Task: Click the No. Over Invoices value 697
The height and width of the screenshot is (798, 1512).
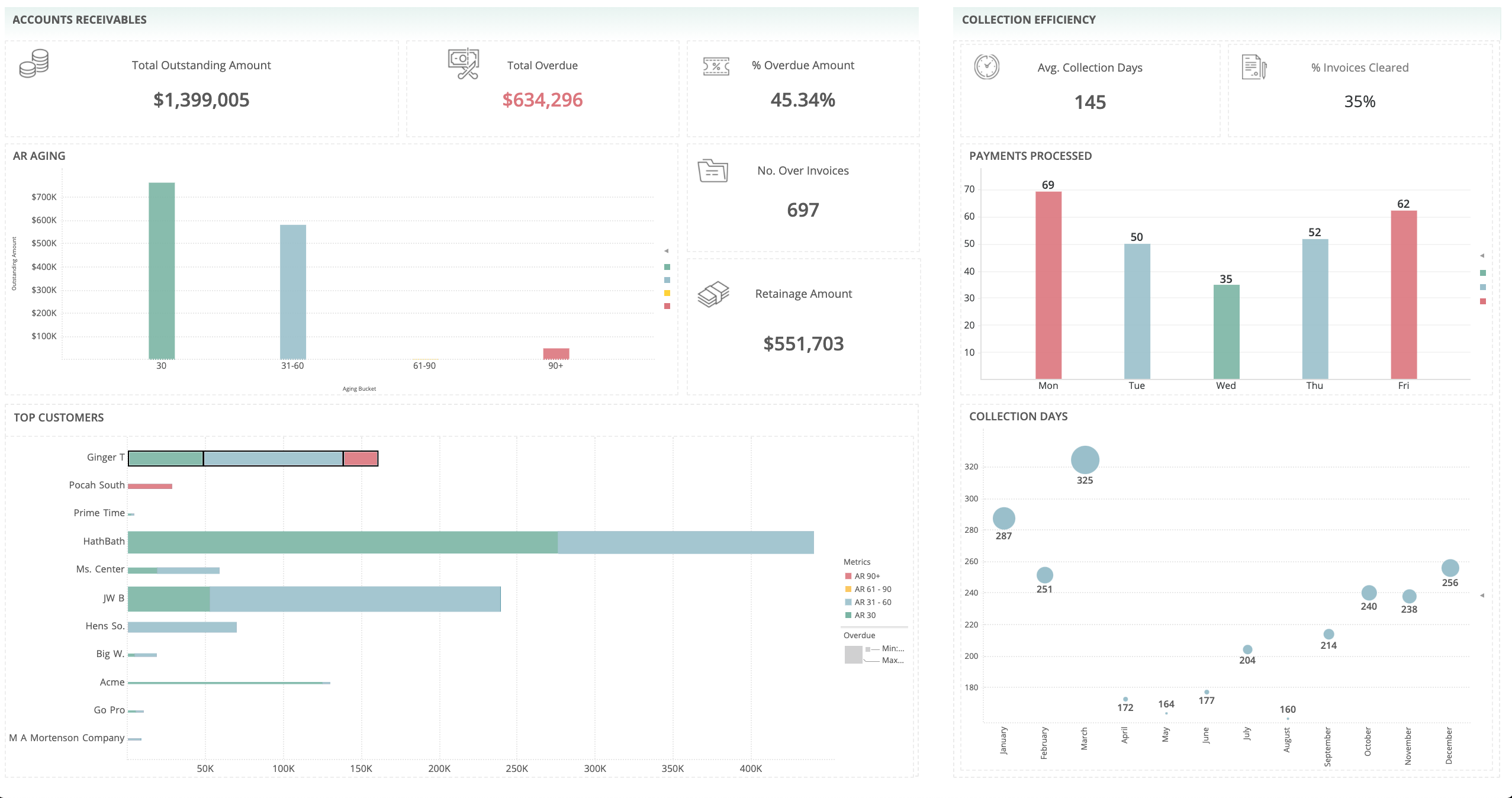Action: click(x=803, y=210)
